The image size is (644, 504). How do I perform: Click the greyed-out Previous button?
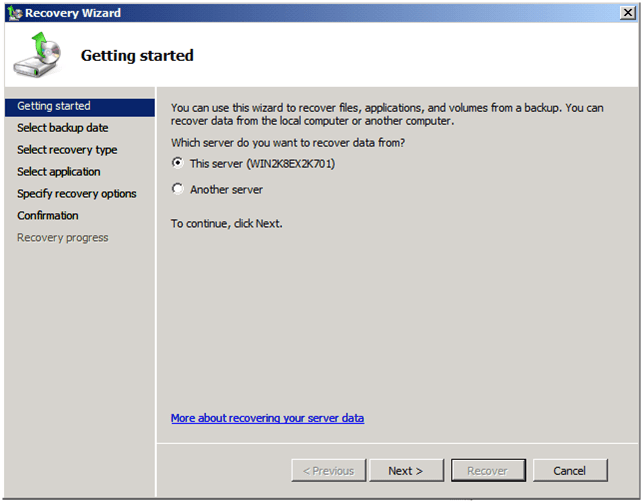point(327,471)
